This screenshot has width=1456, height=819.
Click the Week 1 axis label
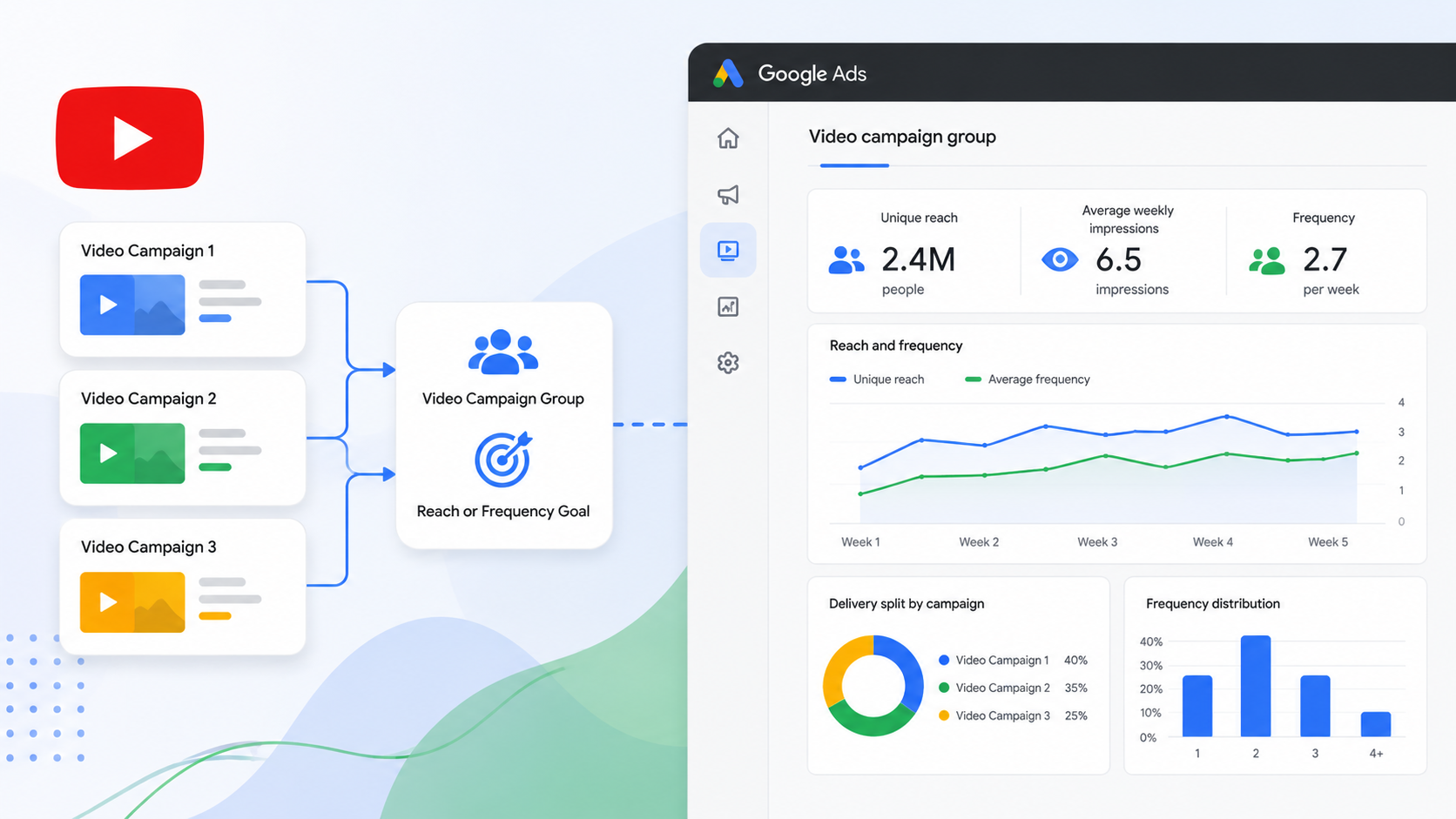pos(860,542)
